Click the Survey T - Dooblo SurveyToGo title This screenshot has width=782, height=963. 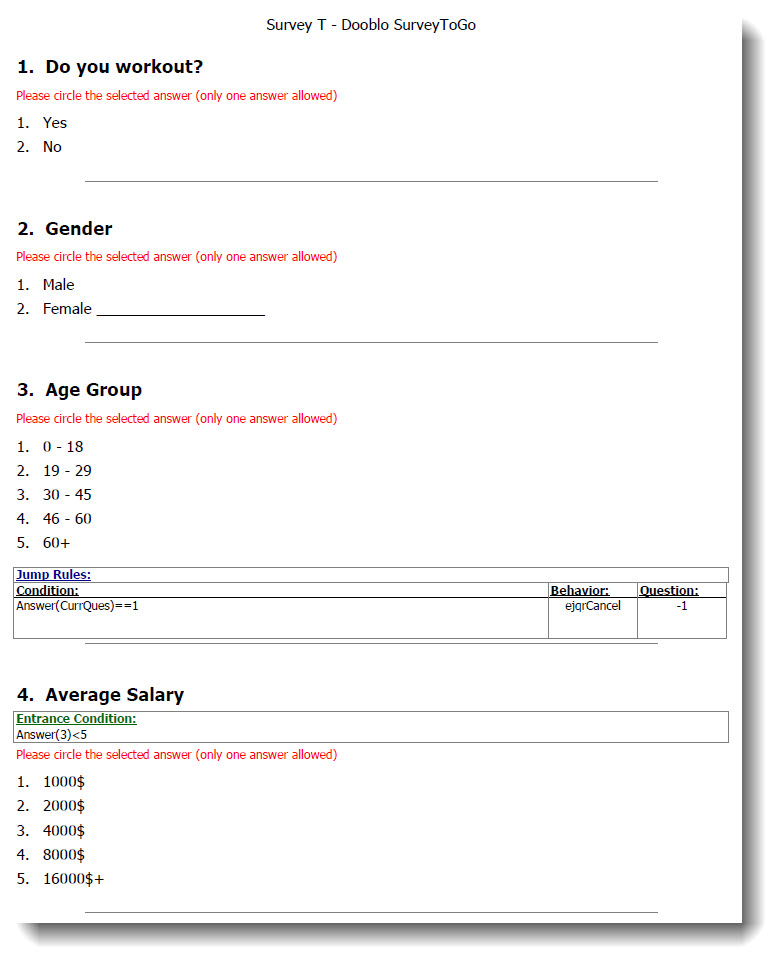pyautogui.click(x=371, y=25)
